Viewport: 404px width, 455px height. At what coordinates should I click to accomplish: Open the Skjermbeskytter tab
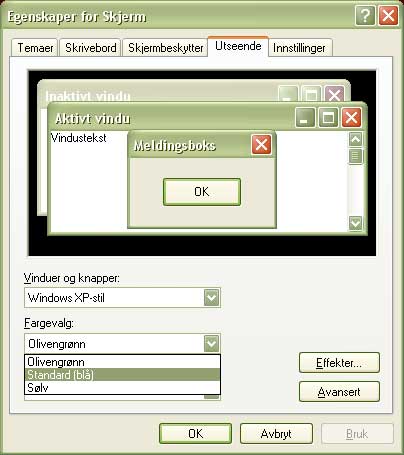166,48
